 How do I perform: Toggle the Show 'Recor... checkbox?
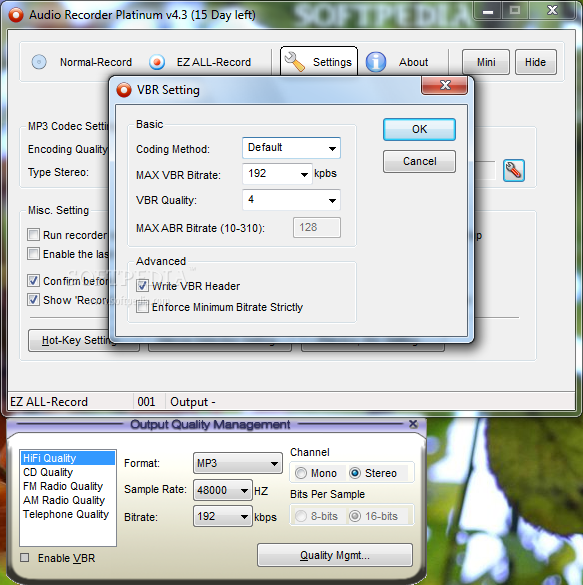coord(33,300)
